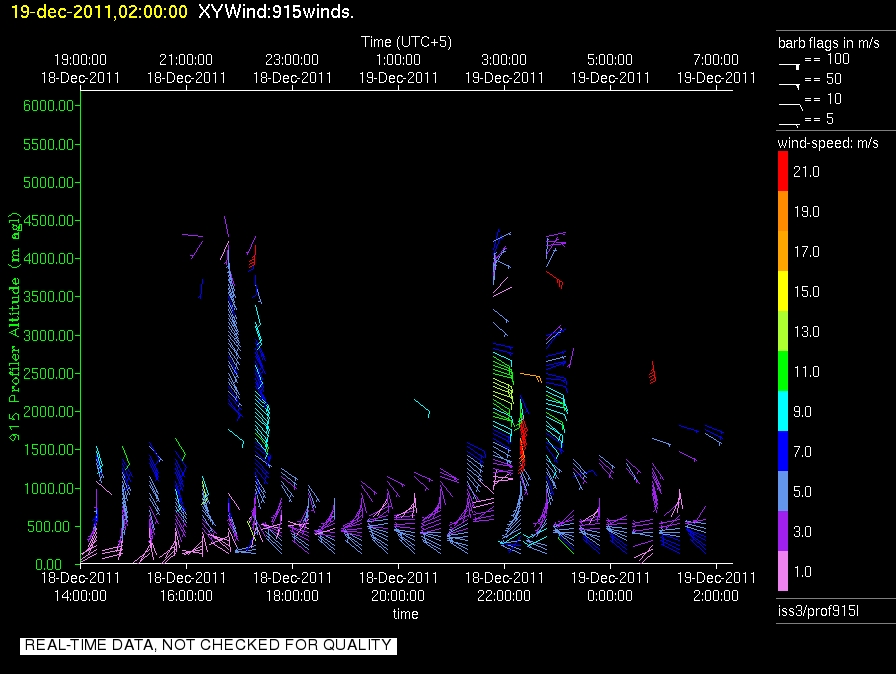Image resolution: width=896 pixels, height=674 pixels.
Task: Click the lime 13.0 m/s color band
Action: coord(783,331)
